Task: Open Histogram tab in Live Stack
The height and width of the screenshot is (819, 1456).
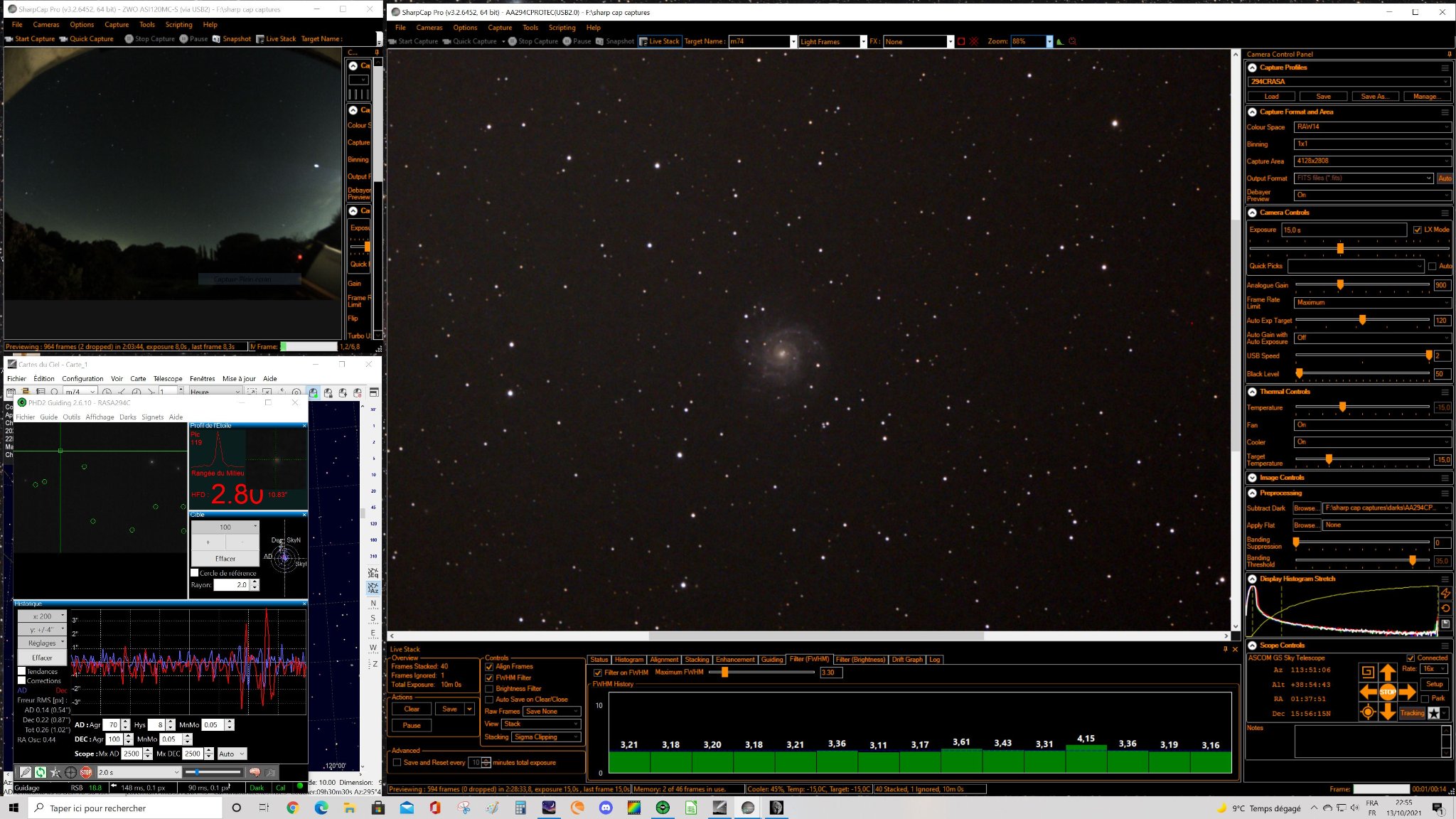Action: coord(628,660)
